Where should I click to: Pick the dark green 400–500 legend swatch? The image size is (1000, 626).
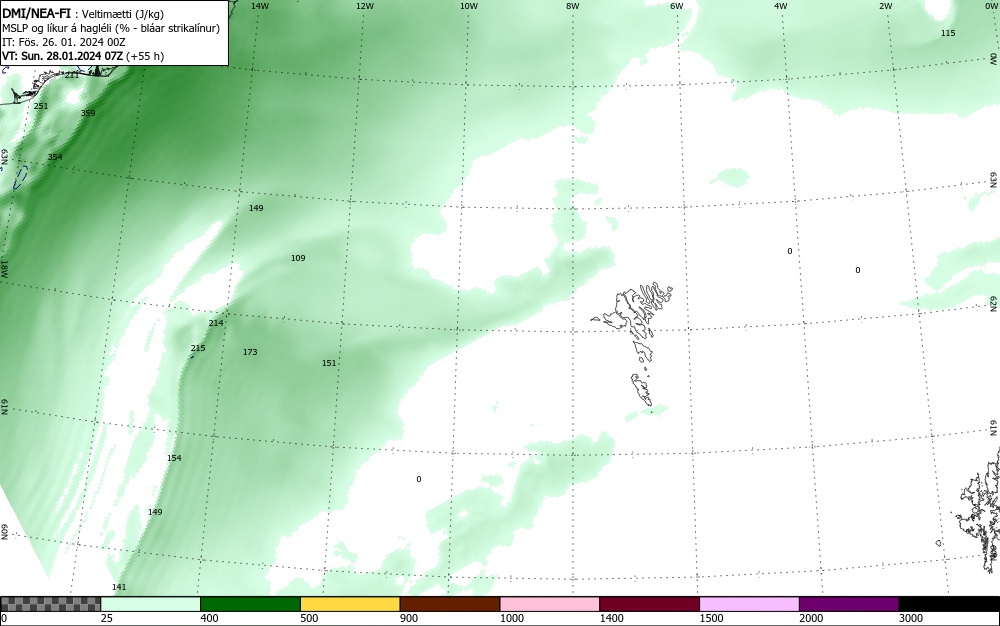250,604
